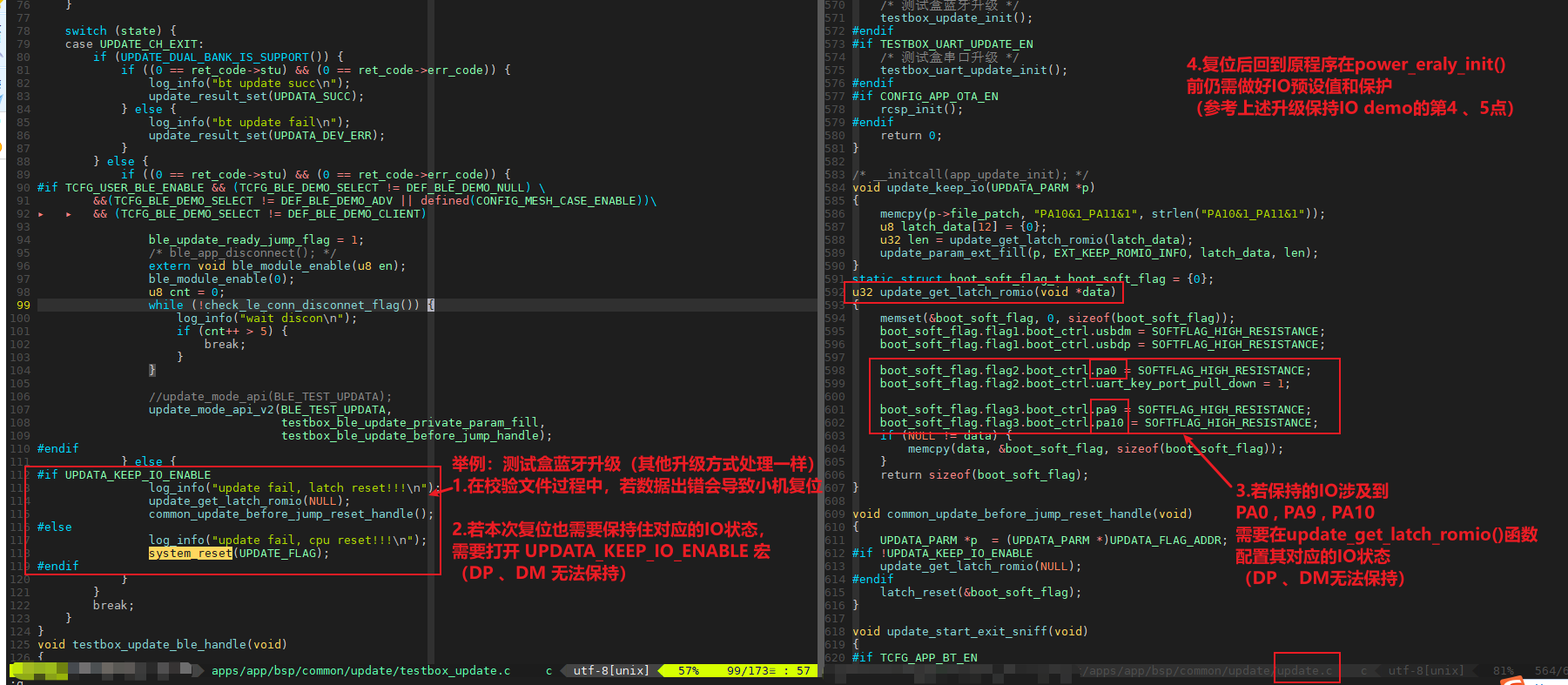Click the boot_ctrl.pa9 assignment line

point(1095,409)
